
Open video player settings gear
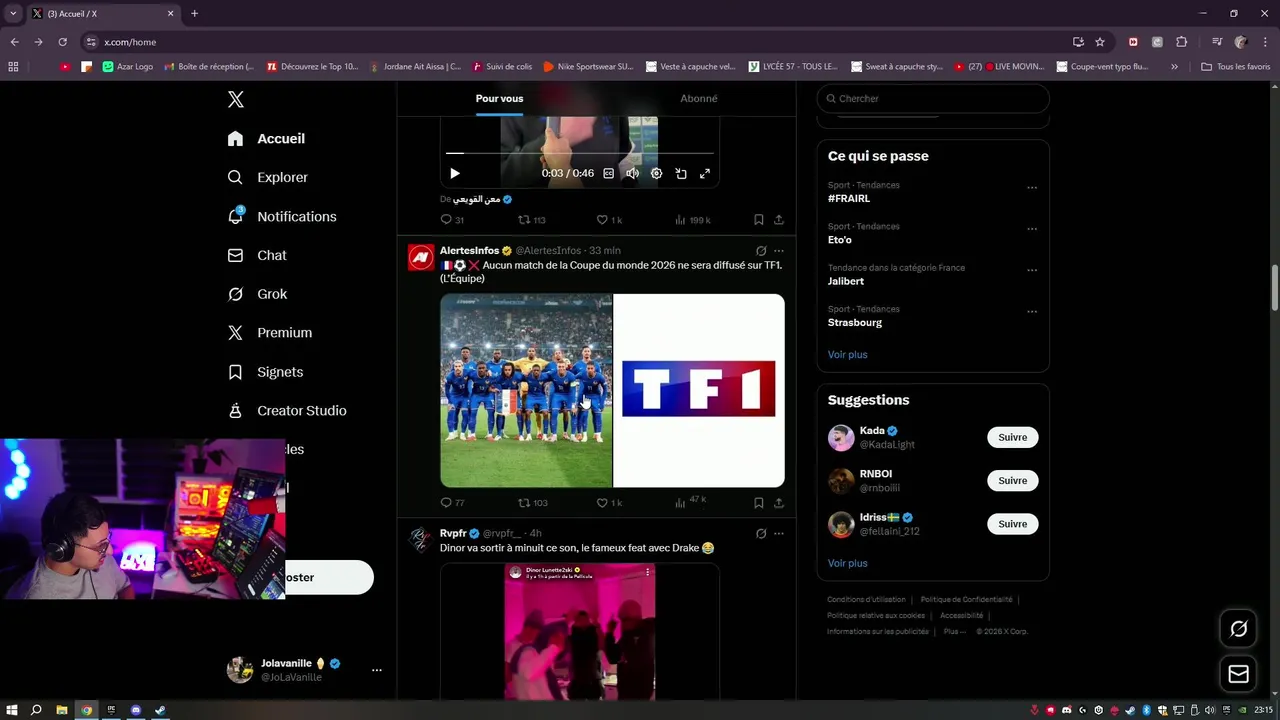(656, 173)
